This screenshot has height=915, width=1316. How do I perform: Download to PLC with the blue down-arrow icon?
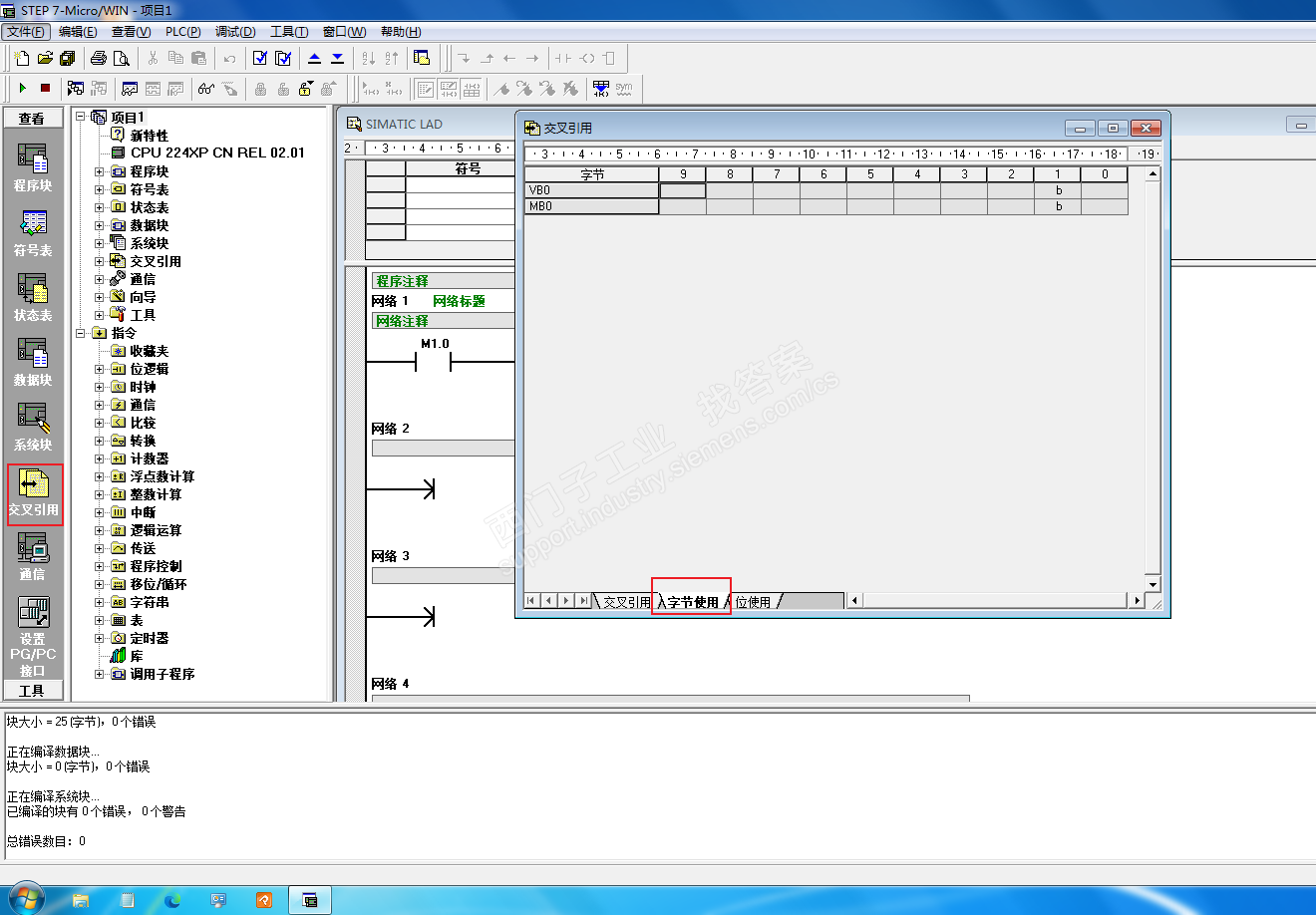(337, 58)
